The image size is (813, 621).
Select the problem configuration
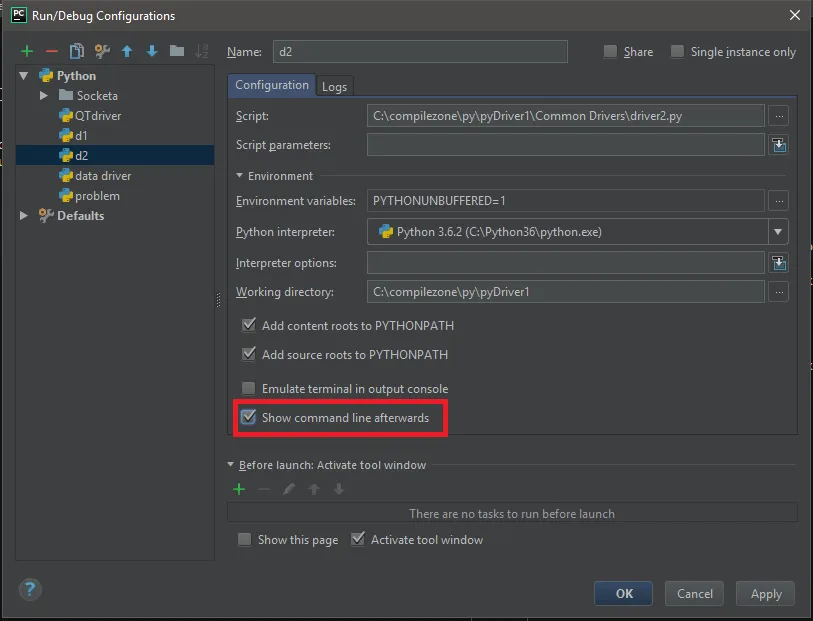(x=115, y=196)
